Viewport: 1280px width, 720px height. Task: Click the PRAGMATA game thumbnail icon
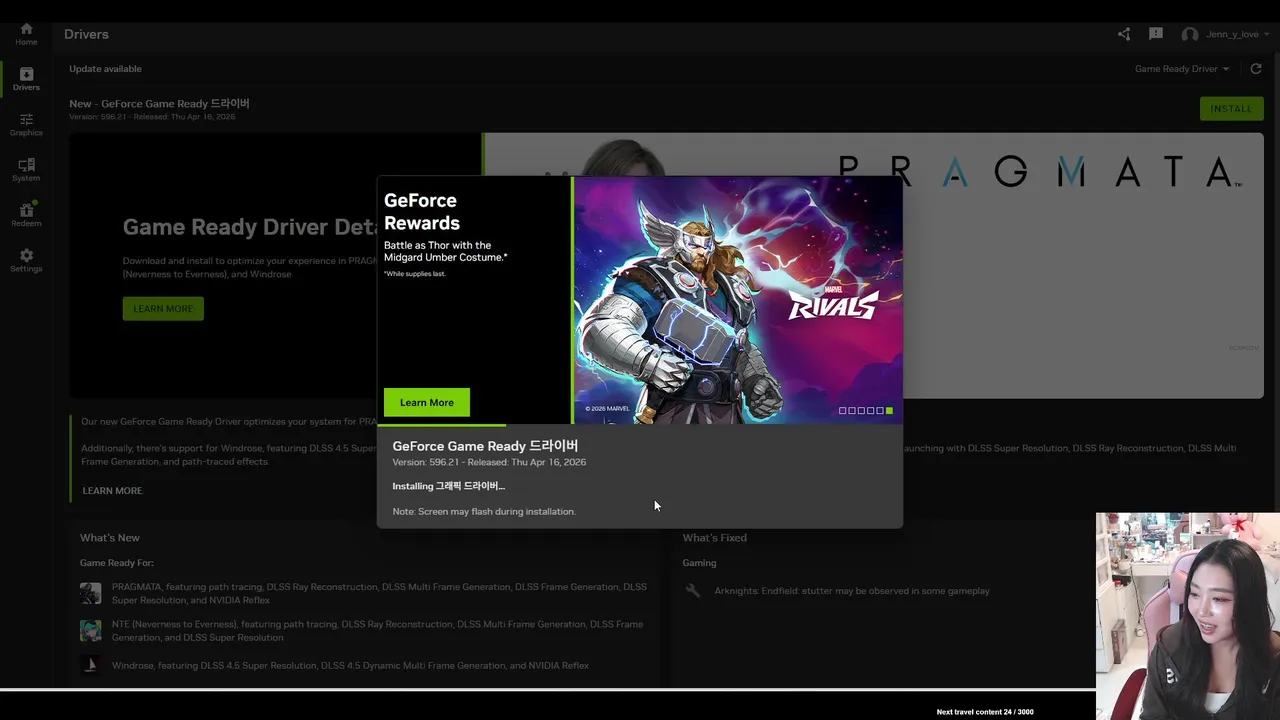click(91, 594)
